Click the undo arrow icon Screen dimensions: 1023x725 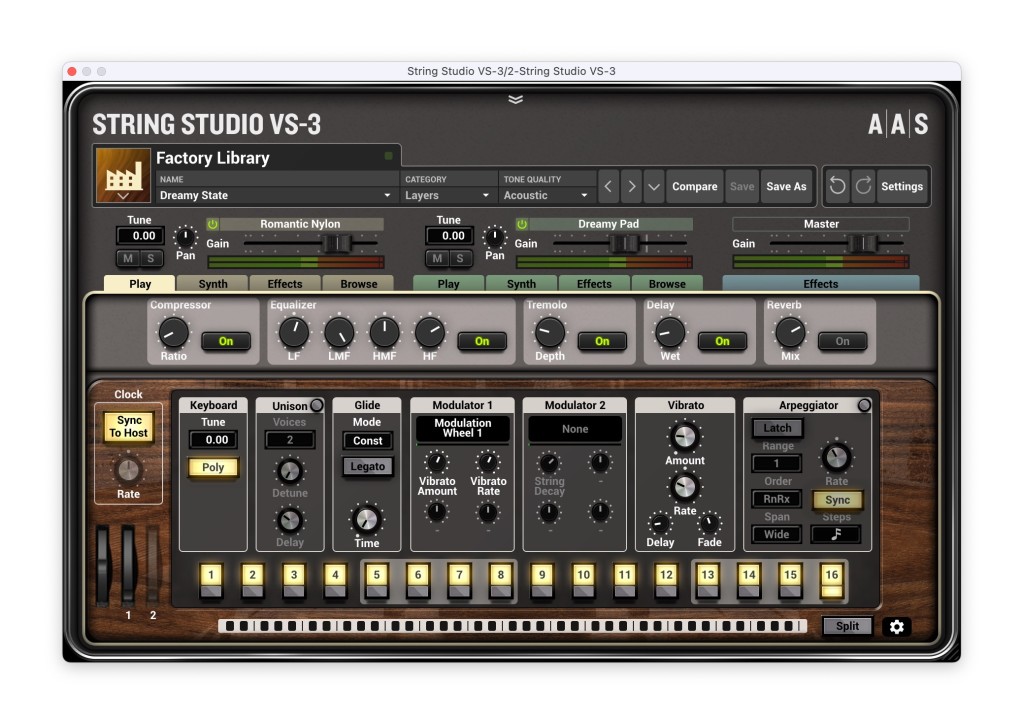tap(837, 187)
